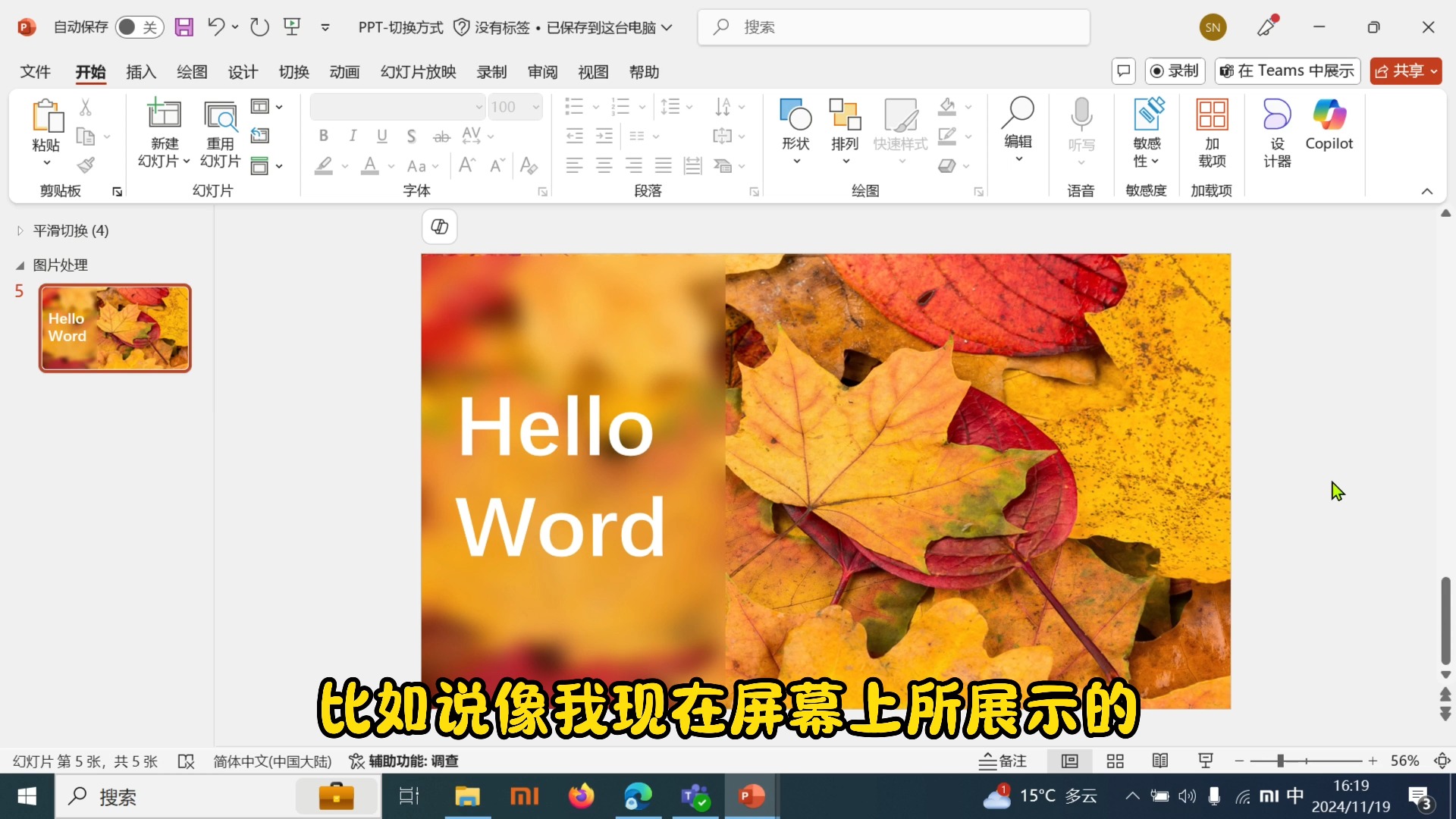Open the Insert (插入) tab
The height and width of the screenshot is (819, 1456).
point(140,72)
